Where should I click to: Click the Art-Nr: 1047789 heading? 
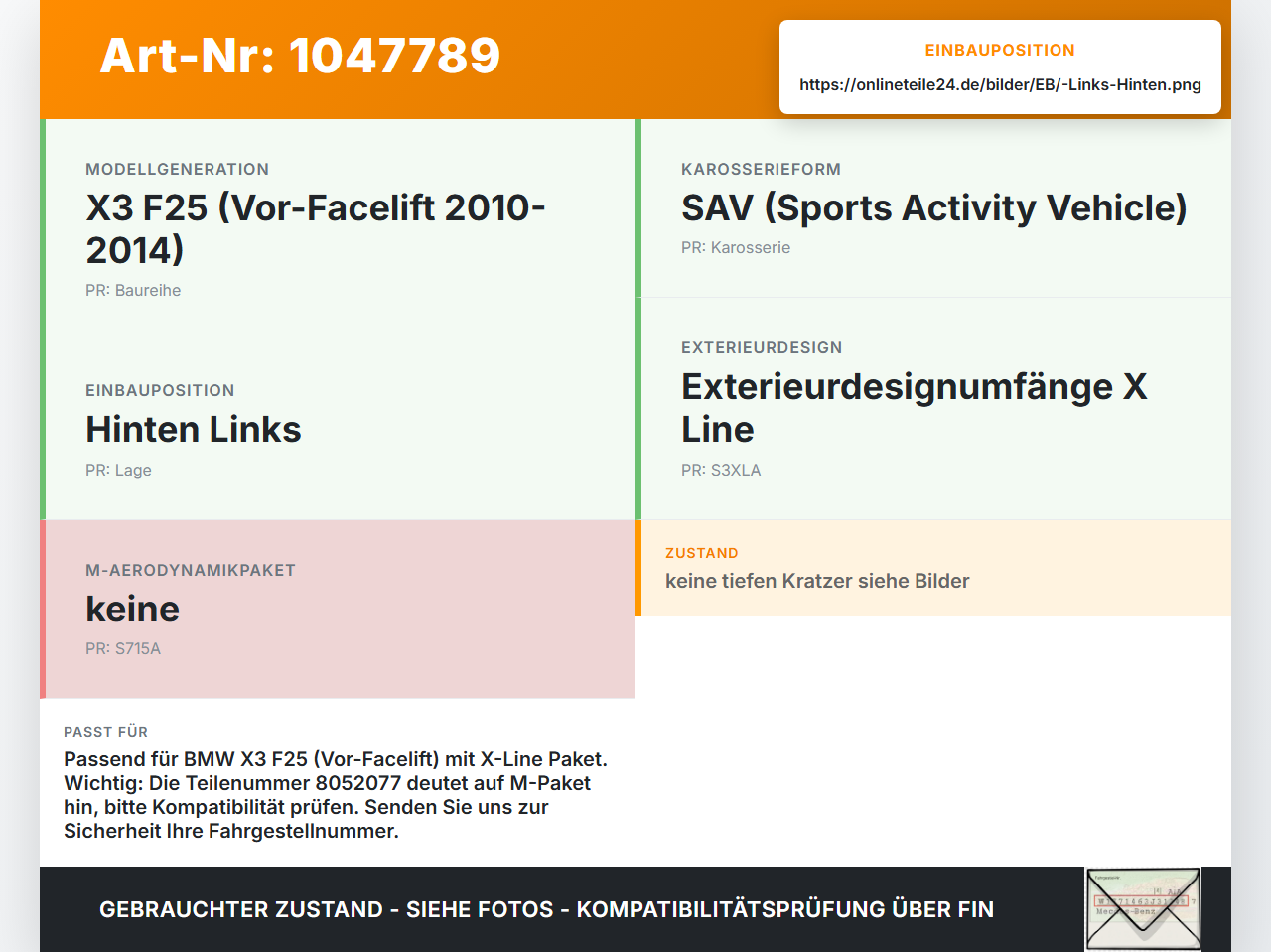point(300,56)
